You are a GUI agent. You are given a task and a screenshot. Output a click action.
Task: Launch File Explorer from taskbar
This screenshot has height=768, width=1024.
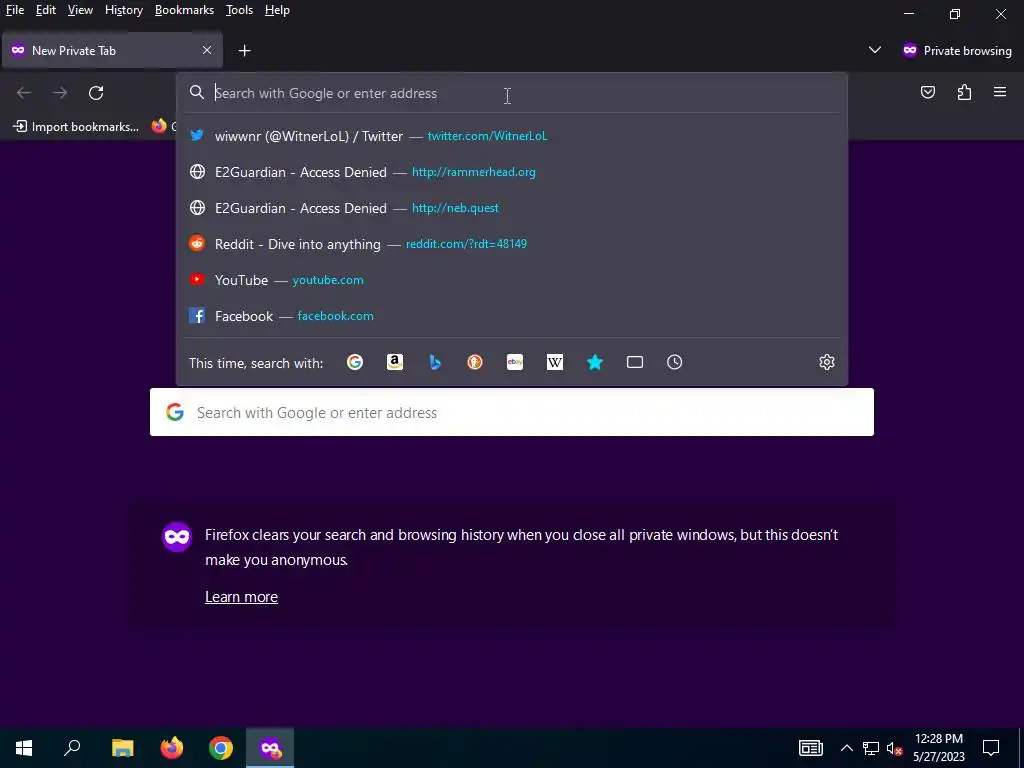pyautogui.click(x=122, y=748)
